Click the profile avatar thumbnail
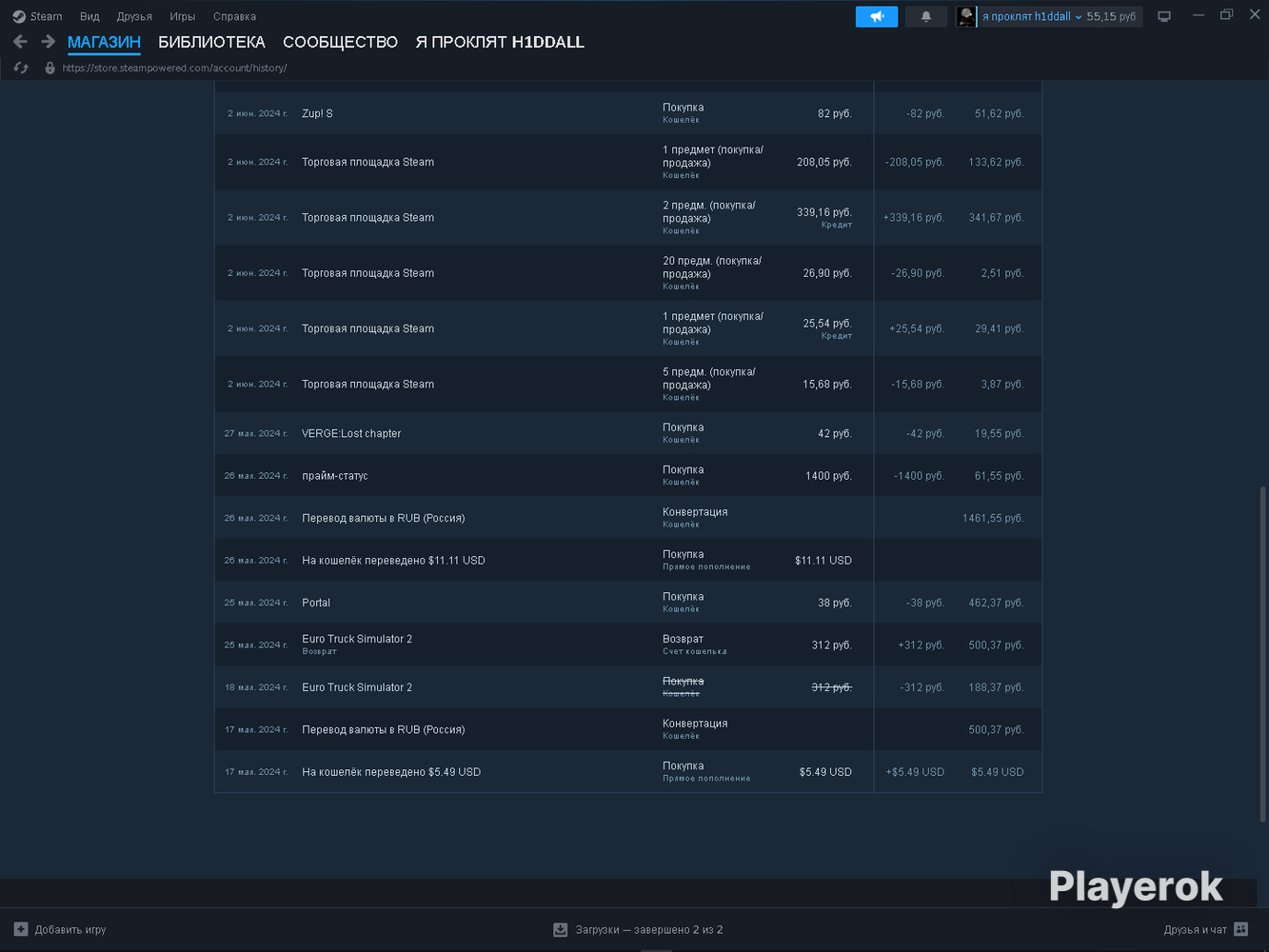The image size is (1269, 952). (965, 16)
